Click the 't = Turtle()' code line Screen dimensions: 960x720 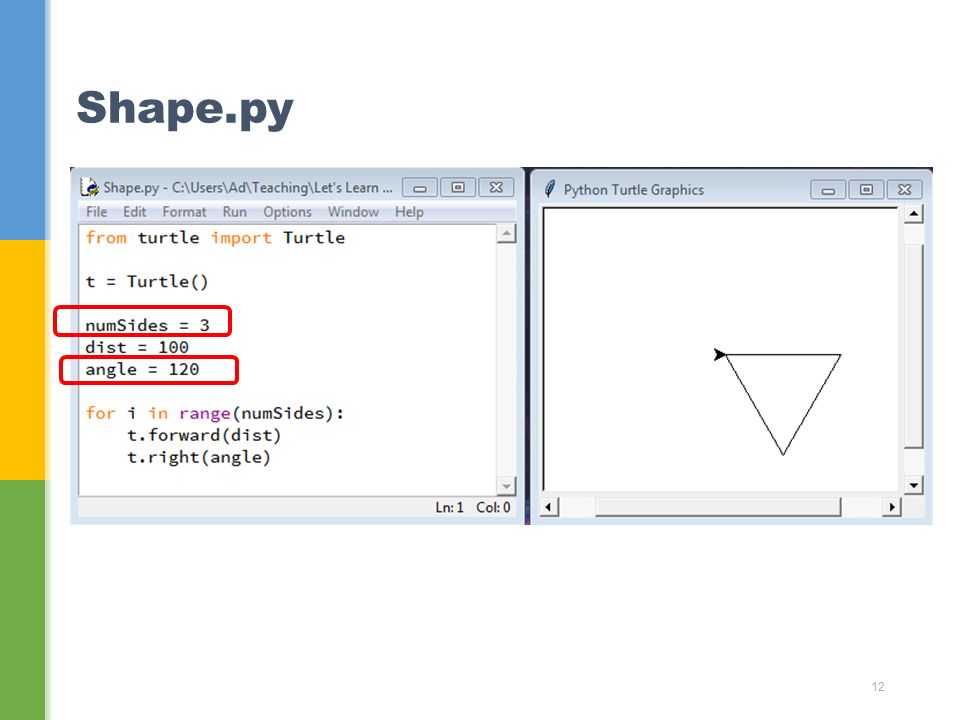pos(147,282)
